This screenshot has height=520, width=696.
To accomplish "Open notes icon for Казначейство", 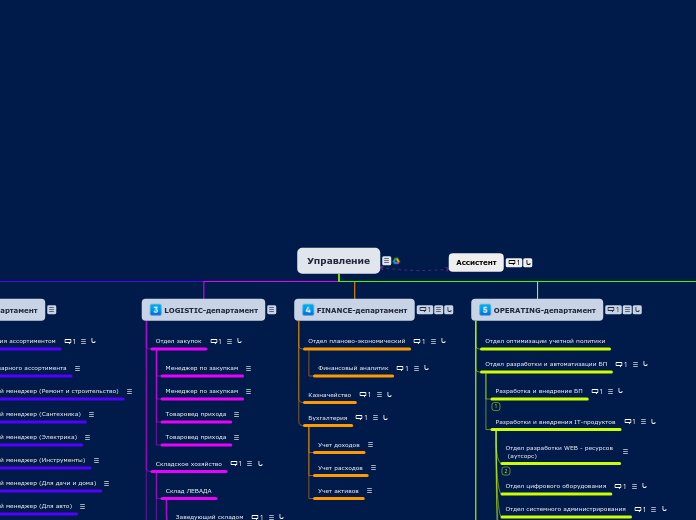I will (379, 394).
